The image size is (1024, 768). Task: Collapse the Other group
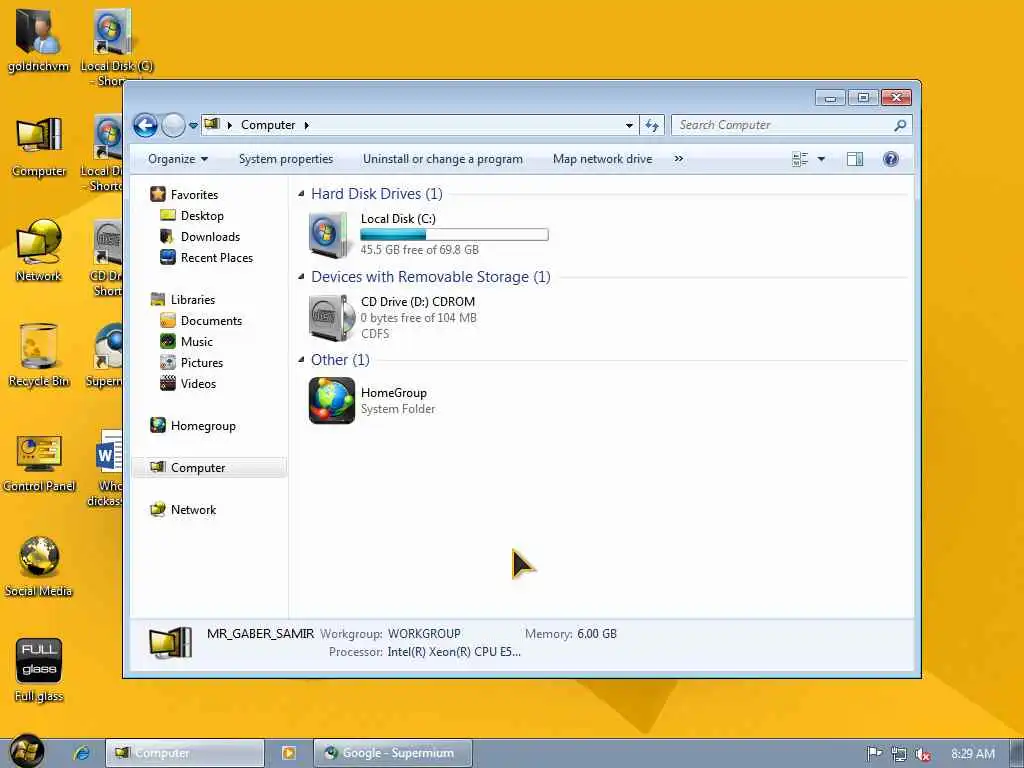(x=301, y=360)
